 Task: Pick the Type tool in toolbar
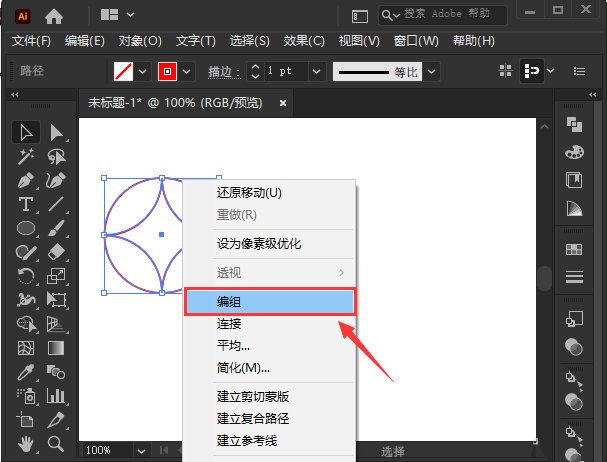coord(26,204)
